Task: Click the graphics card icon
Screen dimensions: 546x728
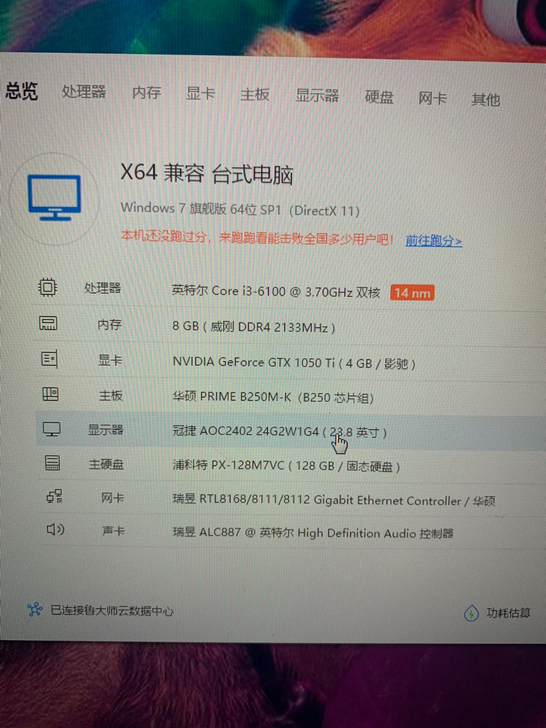Action: coord(49,358)
